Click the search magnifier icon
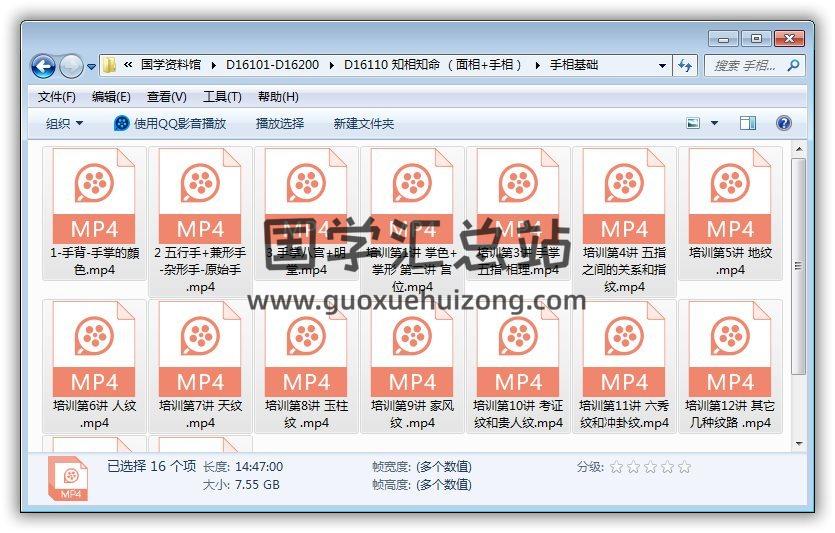The width and height of the screenshot is (835, 533). click(793, 65)
